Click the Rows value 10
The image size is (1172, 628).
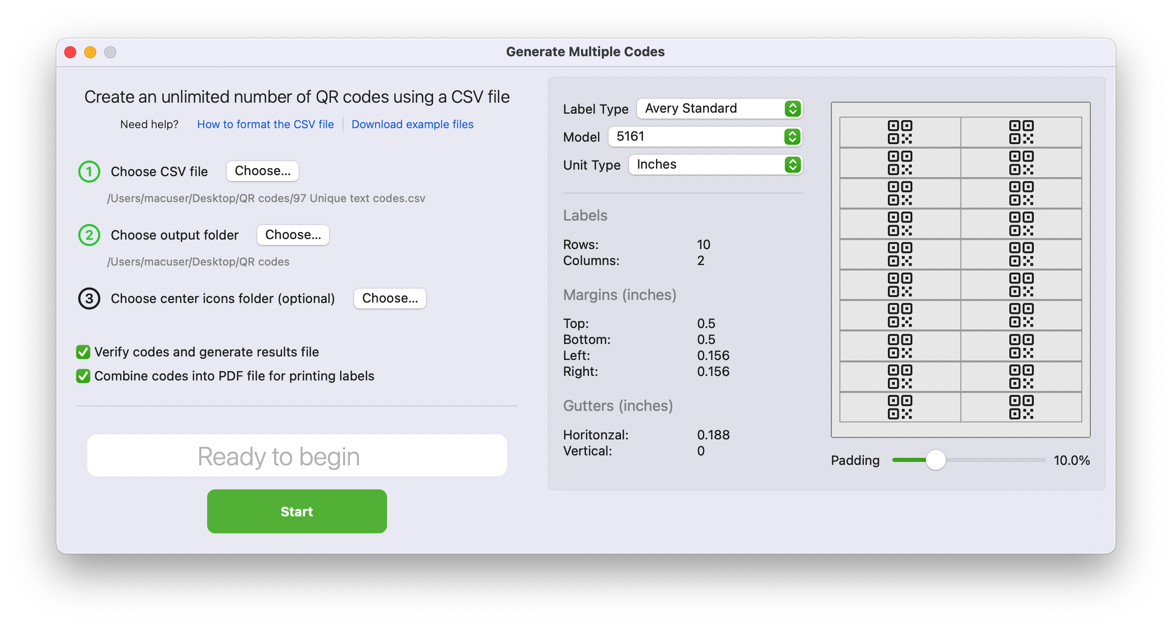click(703, 244)
